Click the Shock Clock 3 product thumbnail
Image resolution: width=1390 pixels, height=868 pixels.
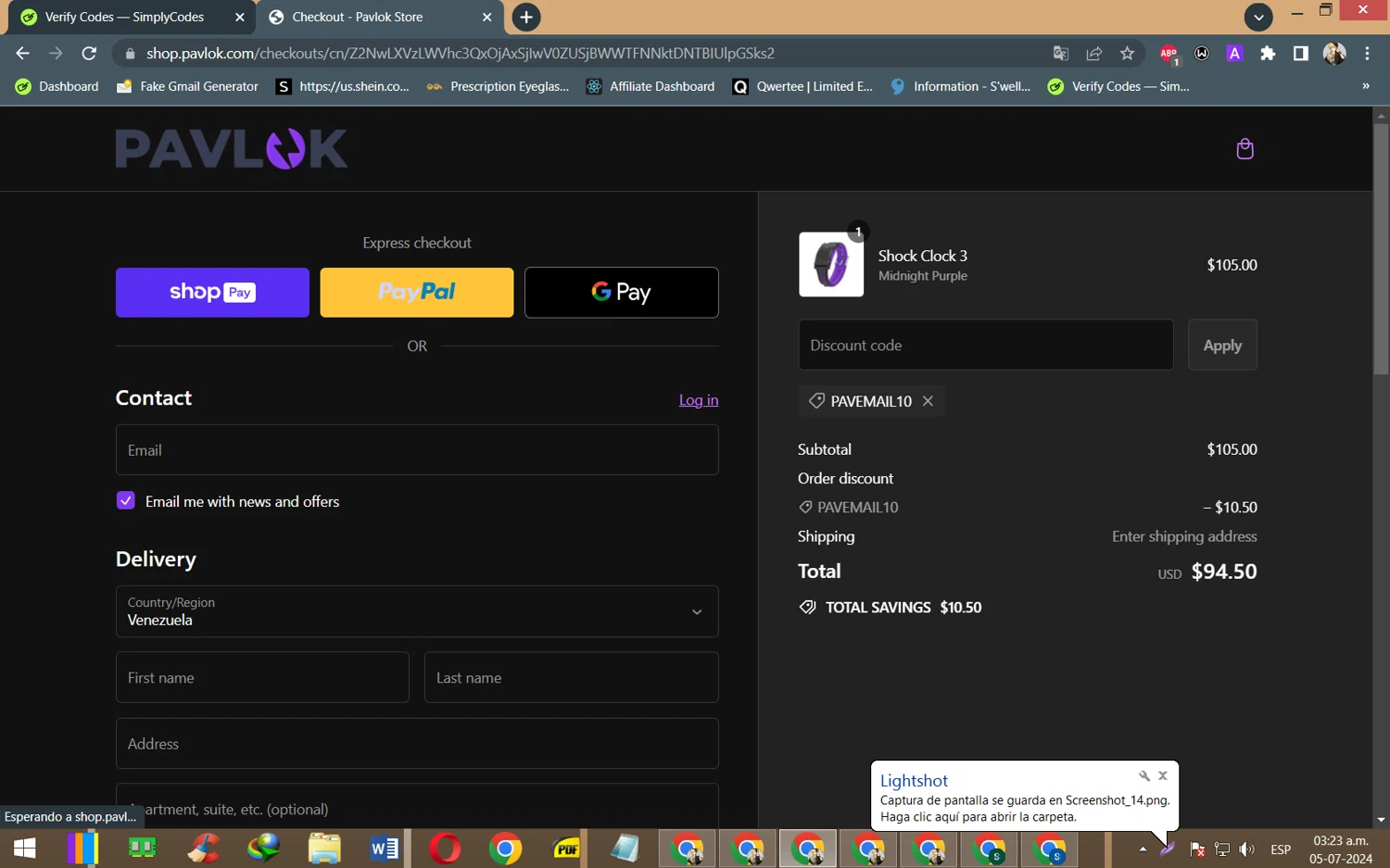[831, 265]
